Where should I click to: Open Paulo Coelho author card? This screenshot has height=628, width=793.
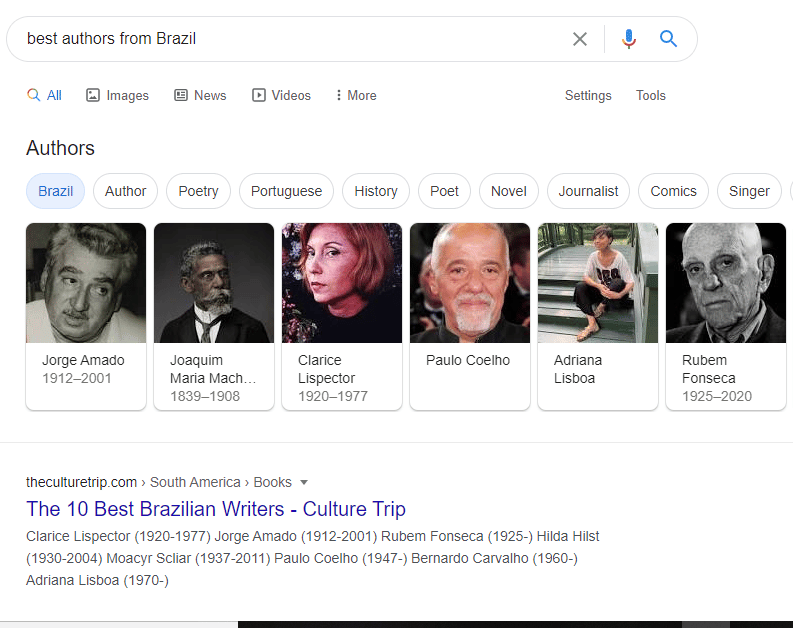470,317
